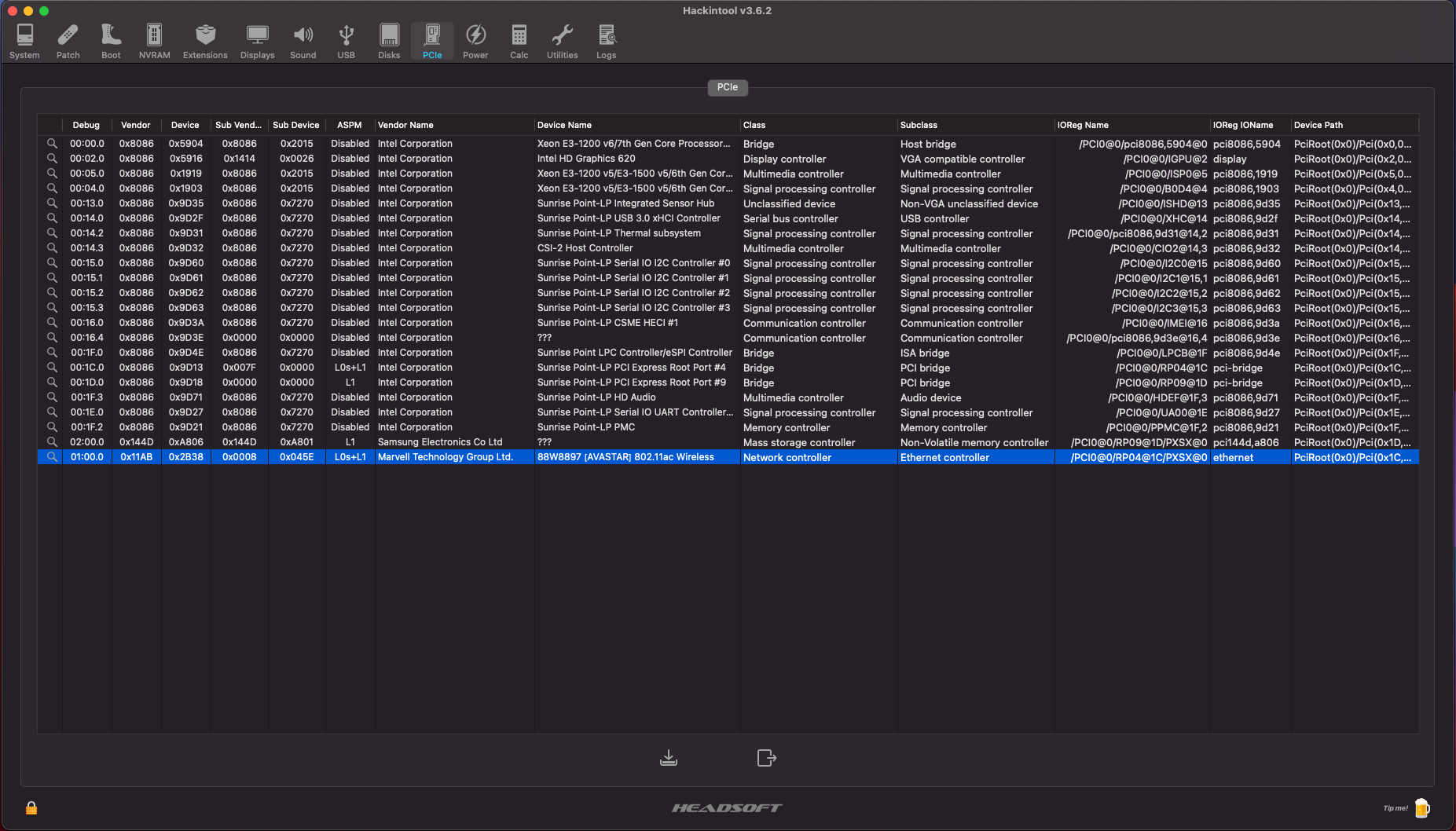Click /PCI0@0/IGPU@2 IOReg name cell

click(x=1165, y=159)
